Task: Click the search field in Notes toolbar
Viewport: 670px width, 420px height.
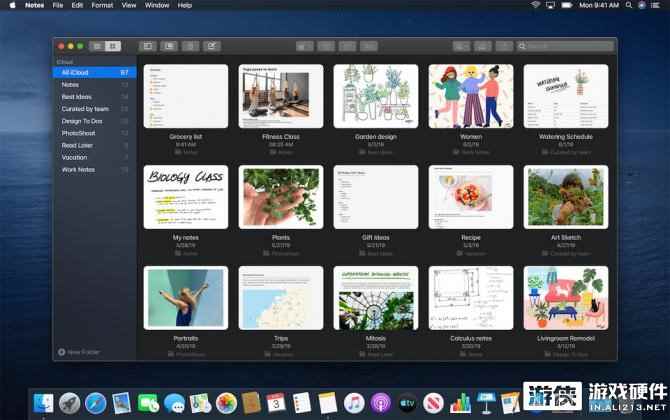Action: [x=565, y=46]
